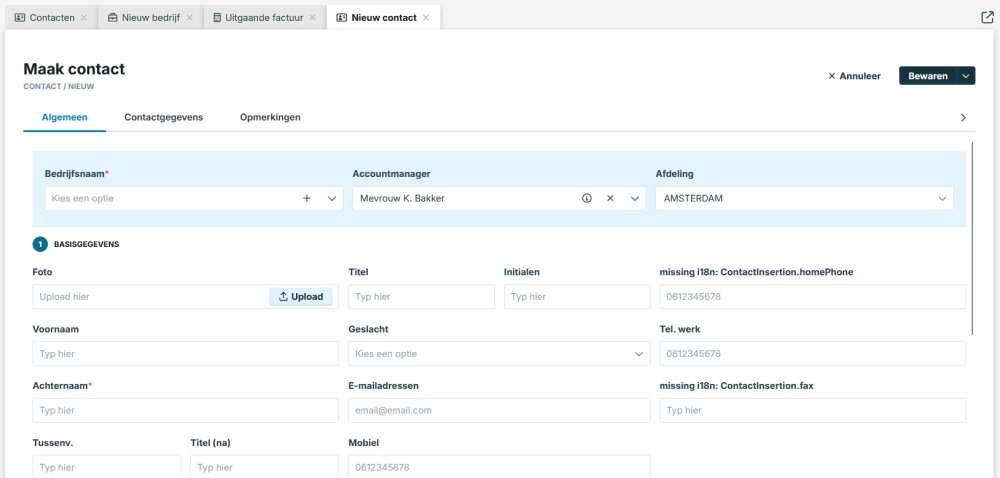
Task: Open the Opmerkingen tab
Action: (x=270, y=117)
